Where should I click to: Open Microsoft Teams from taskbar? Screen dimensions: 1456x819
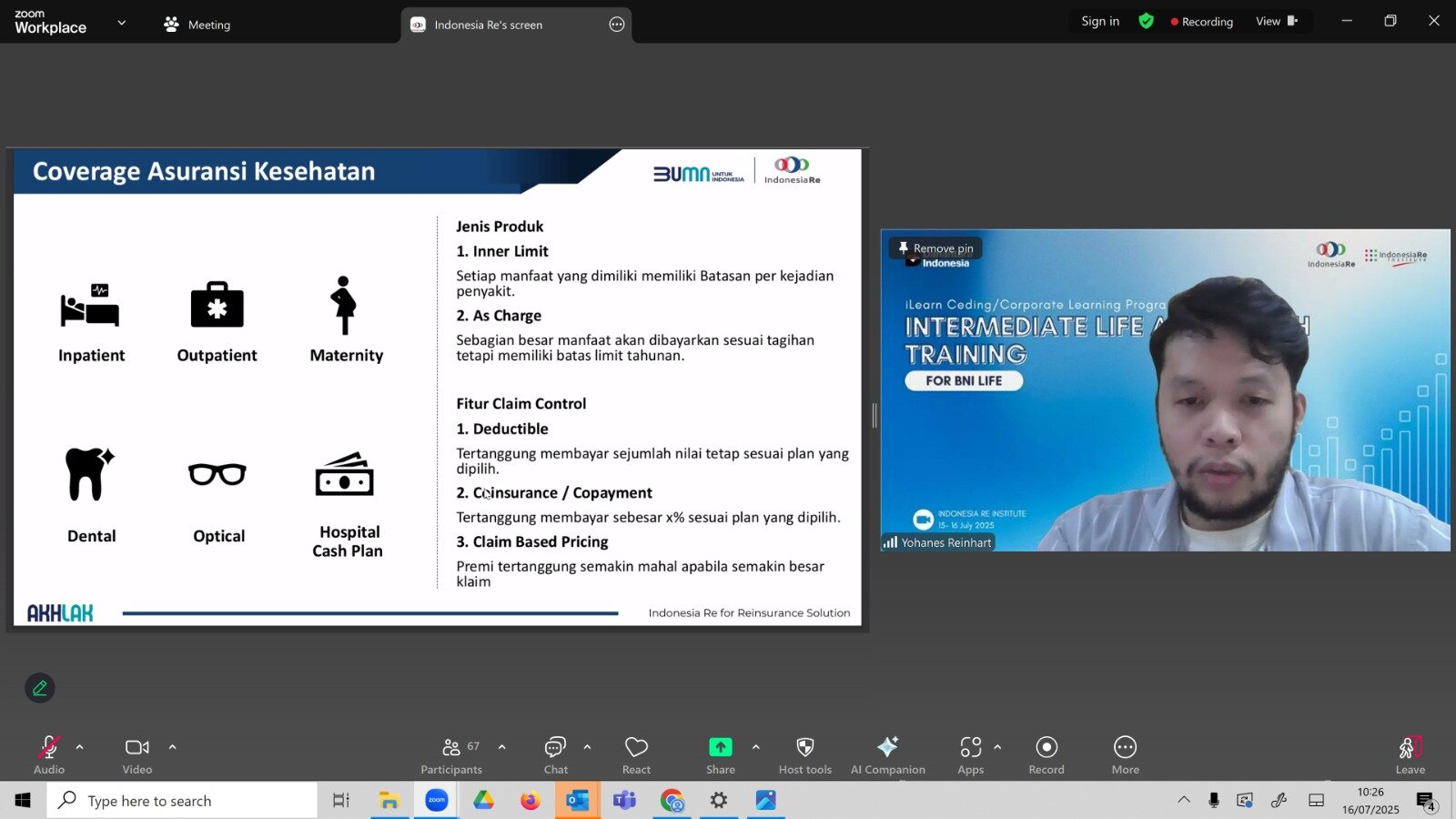624,801
